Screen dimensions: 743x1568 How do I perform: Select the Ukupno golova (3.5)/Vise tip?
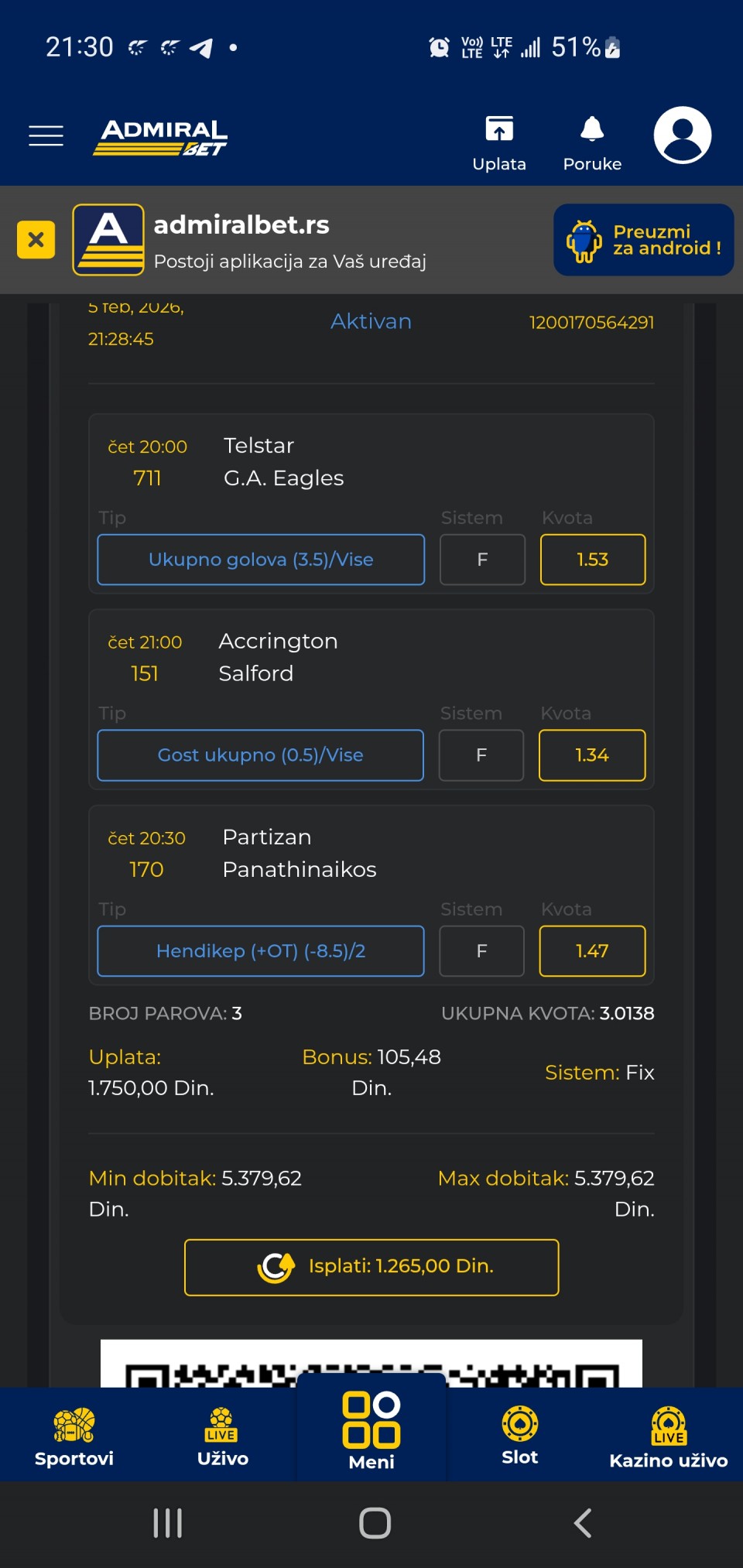[x=261, y=560]
